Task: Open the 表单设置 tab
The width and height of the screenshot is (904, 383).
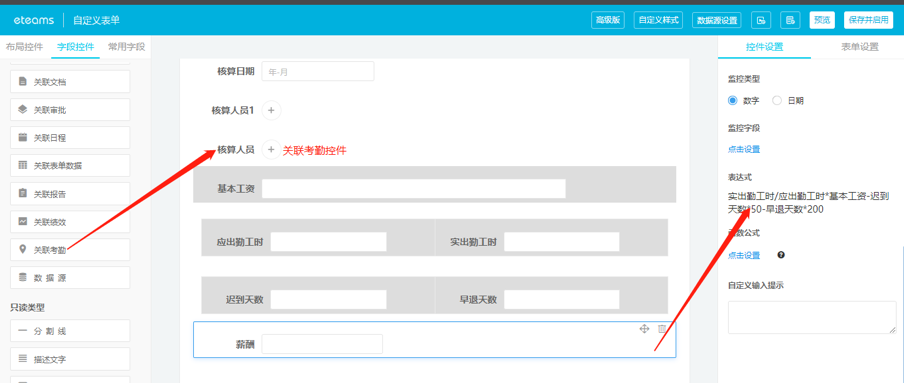Action: [859, 47]
